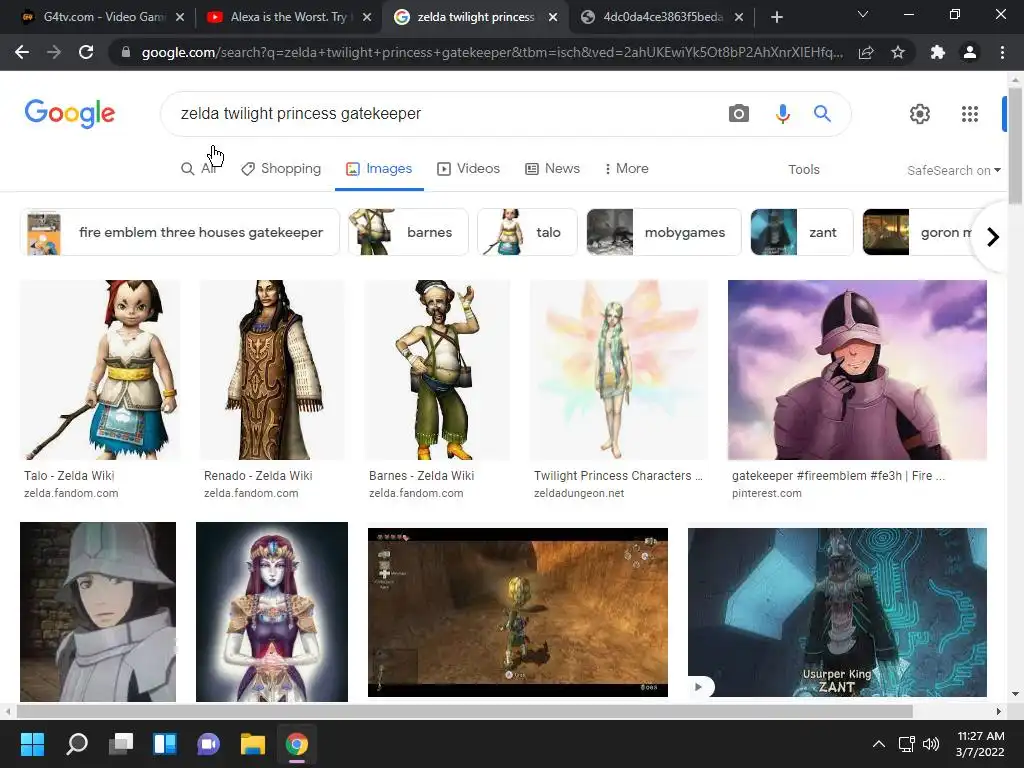This screenshot has height=768, width=1024.
Task: Filter results by barnes chip
Action: pos(408,232)
